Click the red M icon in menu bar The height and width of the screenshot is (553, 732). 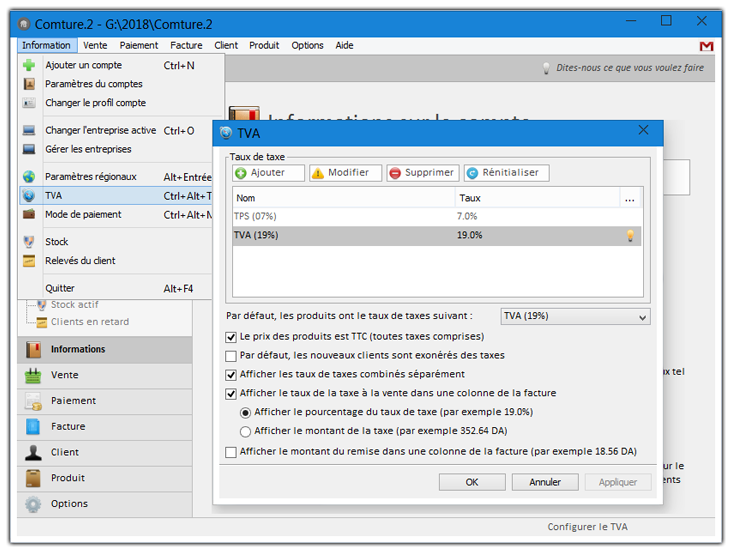coord(706,46)
